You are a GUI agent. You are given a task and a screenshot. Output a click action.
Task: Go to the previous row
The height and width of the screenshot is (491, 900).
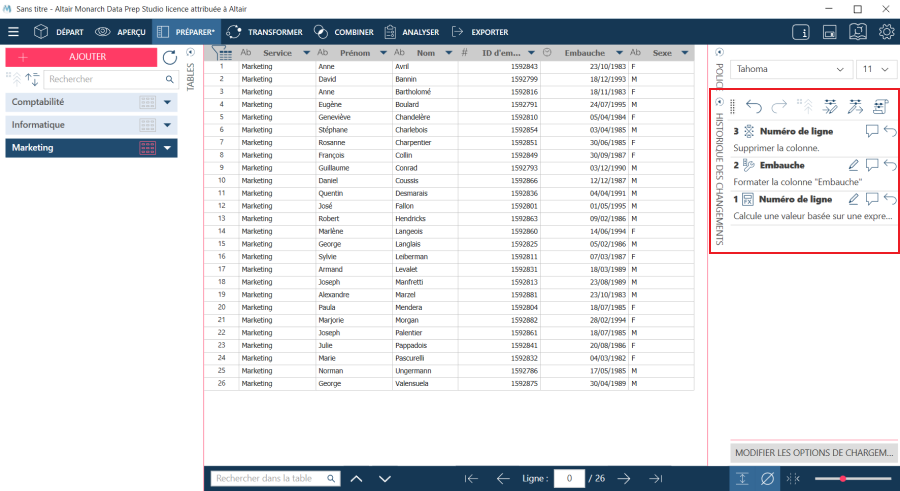click(x=503, y=478)
